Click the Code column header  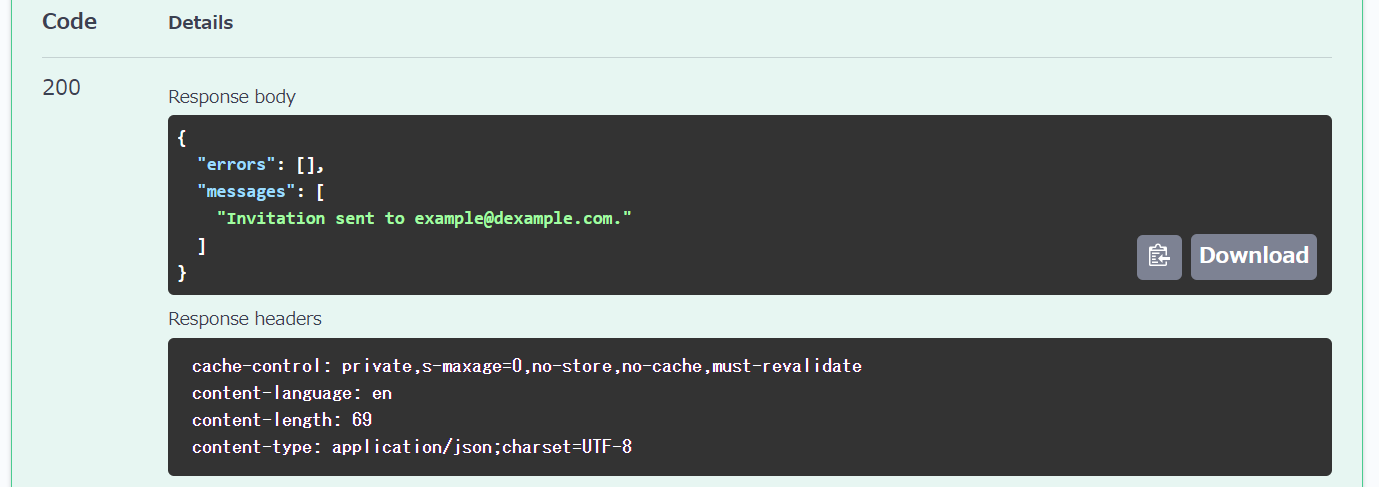click(x=69, y=21)
